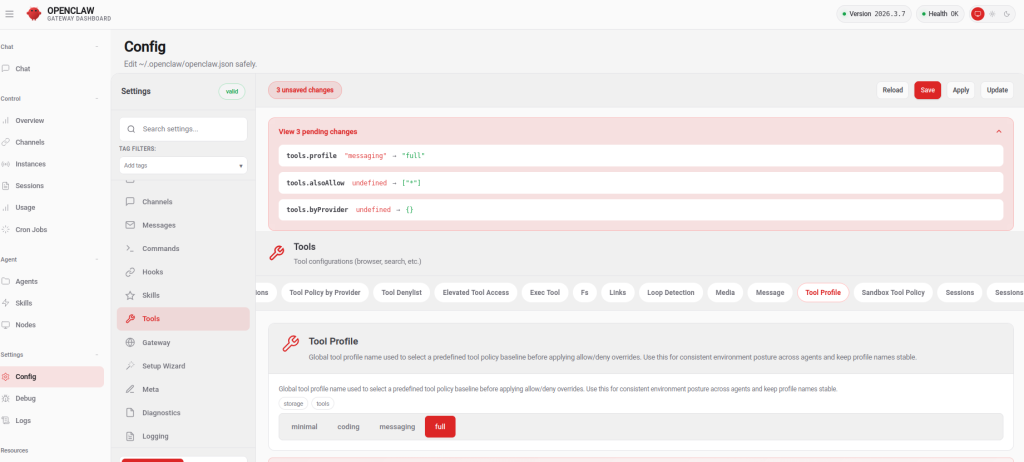Click the tools.profile pending change row

pyautogui.click(x=641, y=156)
